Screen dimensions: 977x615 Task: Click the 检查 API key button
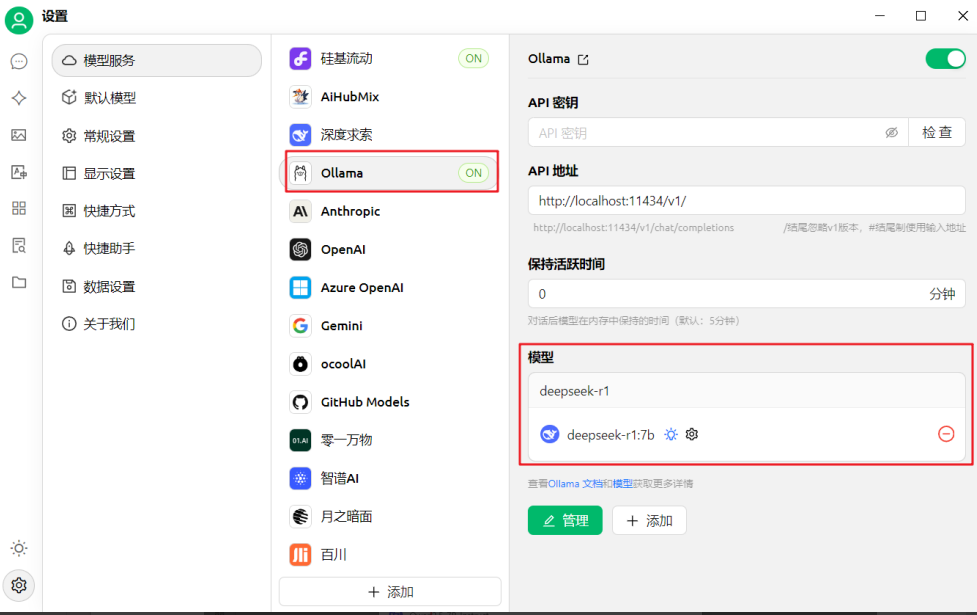pyautogui.click(x=936, y=133)
